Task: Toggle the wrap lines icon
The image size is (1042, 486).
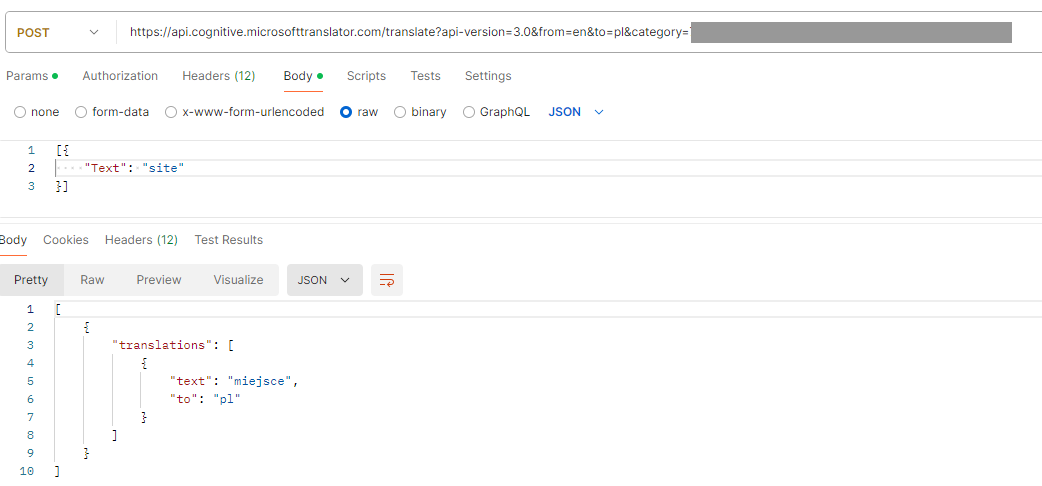Action: [387, 280]
